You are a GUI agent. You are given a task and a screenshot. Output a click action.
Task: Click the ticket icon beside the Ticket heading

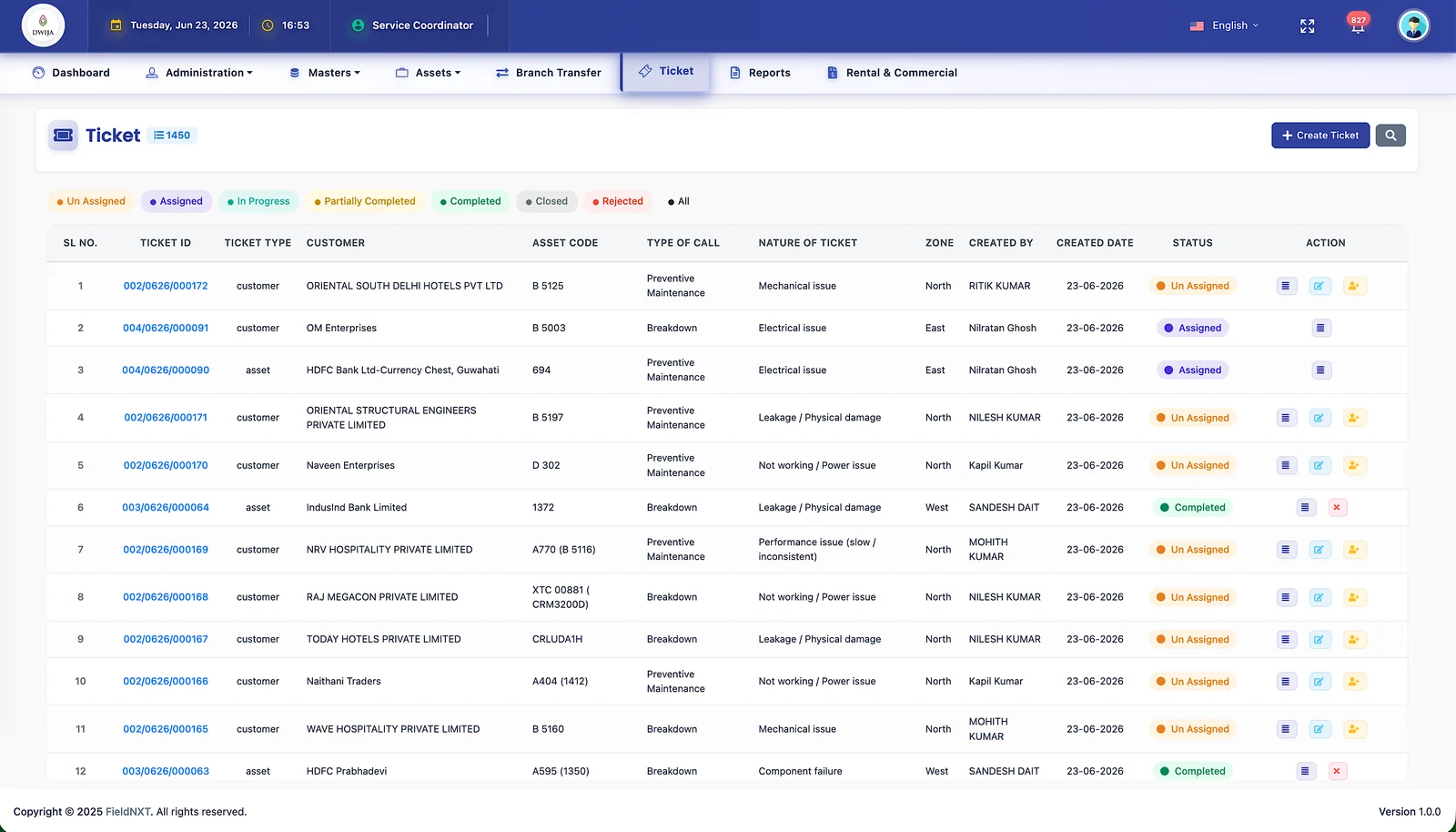(63, 136)
